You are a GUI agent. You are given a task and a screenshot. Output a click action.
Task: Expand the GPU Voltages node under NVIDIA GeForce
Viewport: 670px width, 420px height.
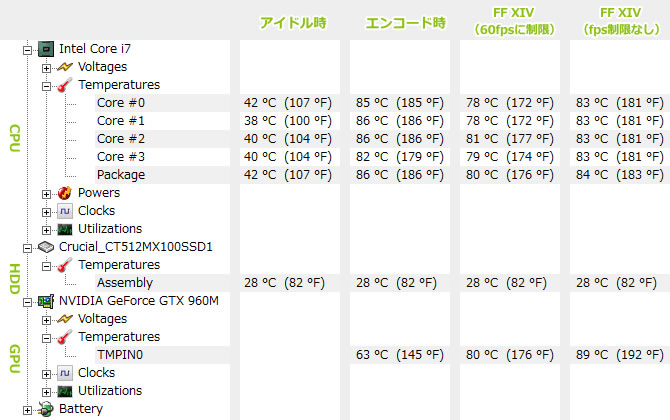46,320
